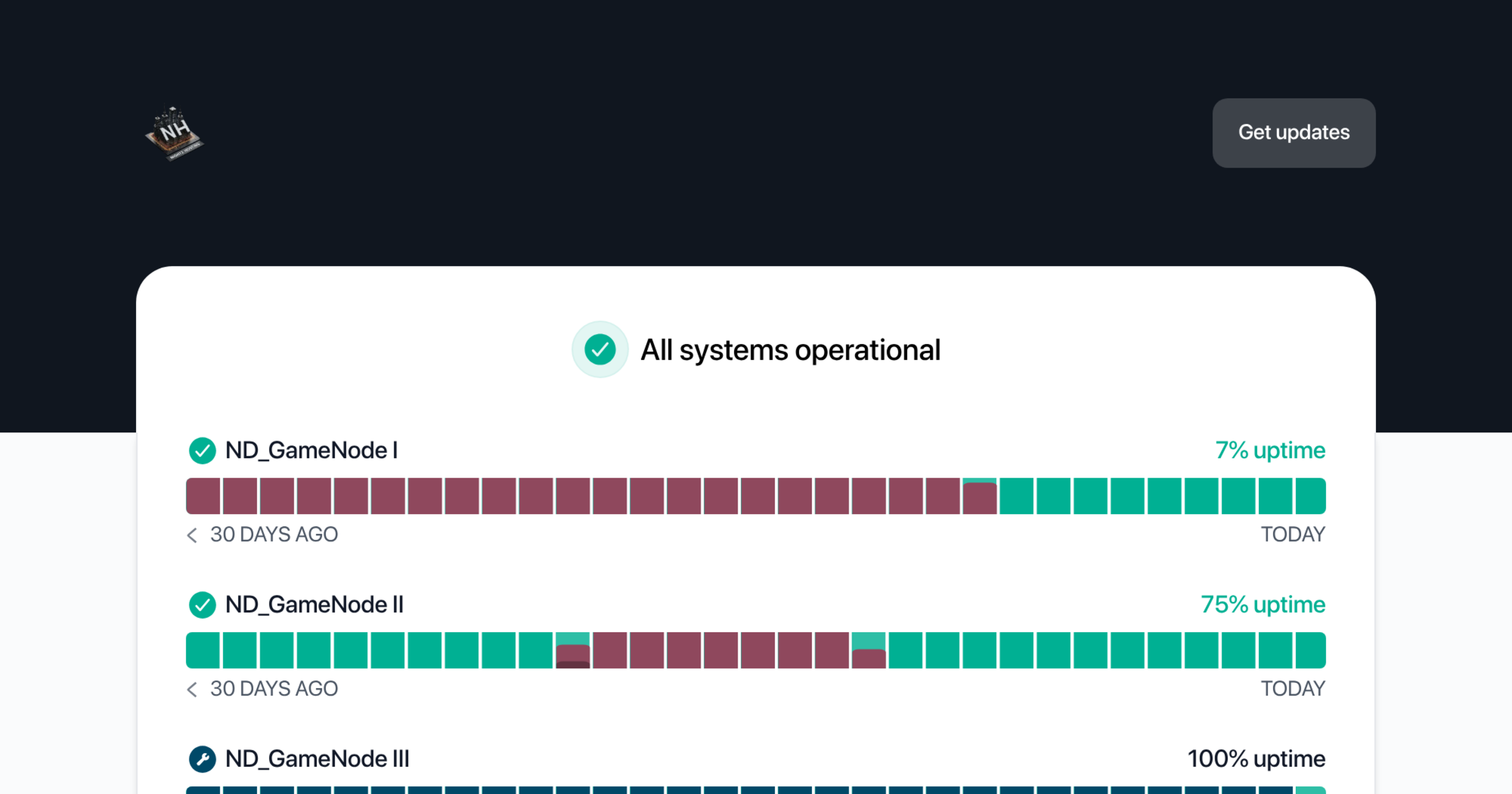1512x794 pixels.
Task: Select first red day bar of GameNode I
Action: (x=203, y=496)
